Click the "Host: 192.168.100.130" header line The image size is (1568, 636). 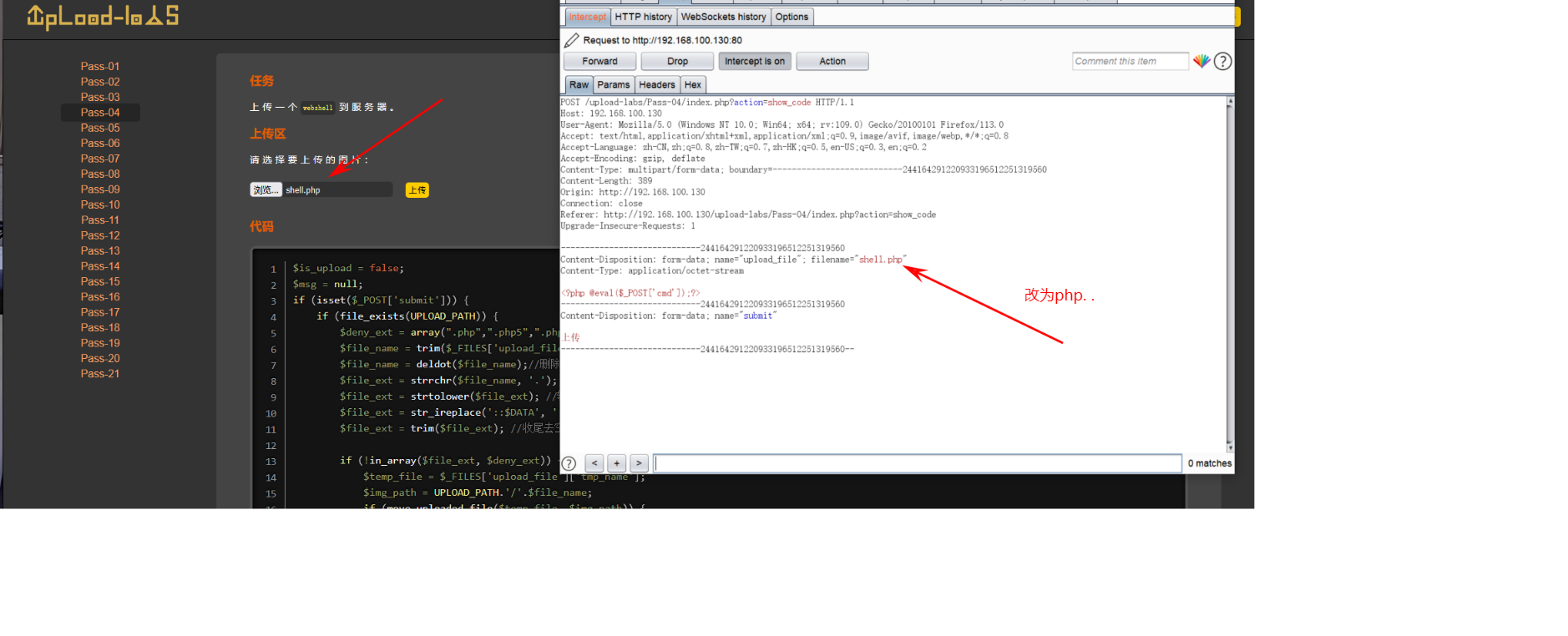[x=611, y=114]
